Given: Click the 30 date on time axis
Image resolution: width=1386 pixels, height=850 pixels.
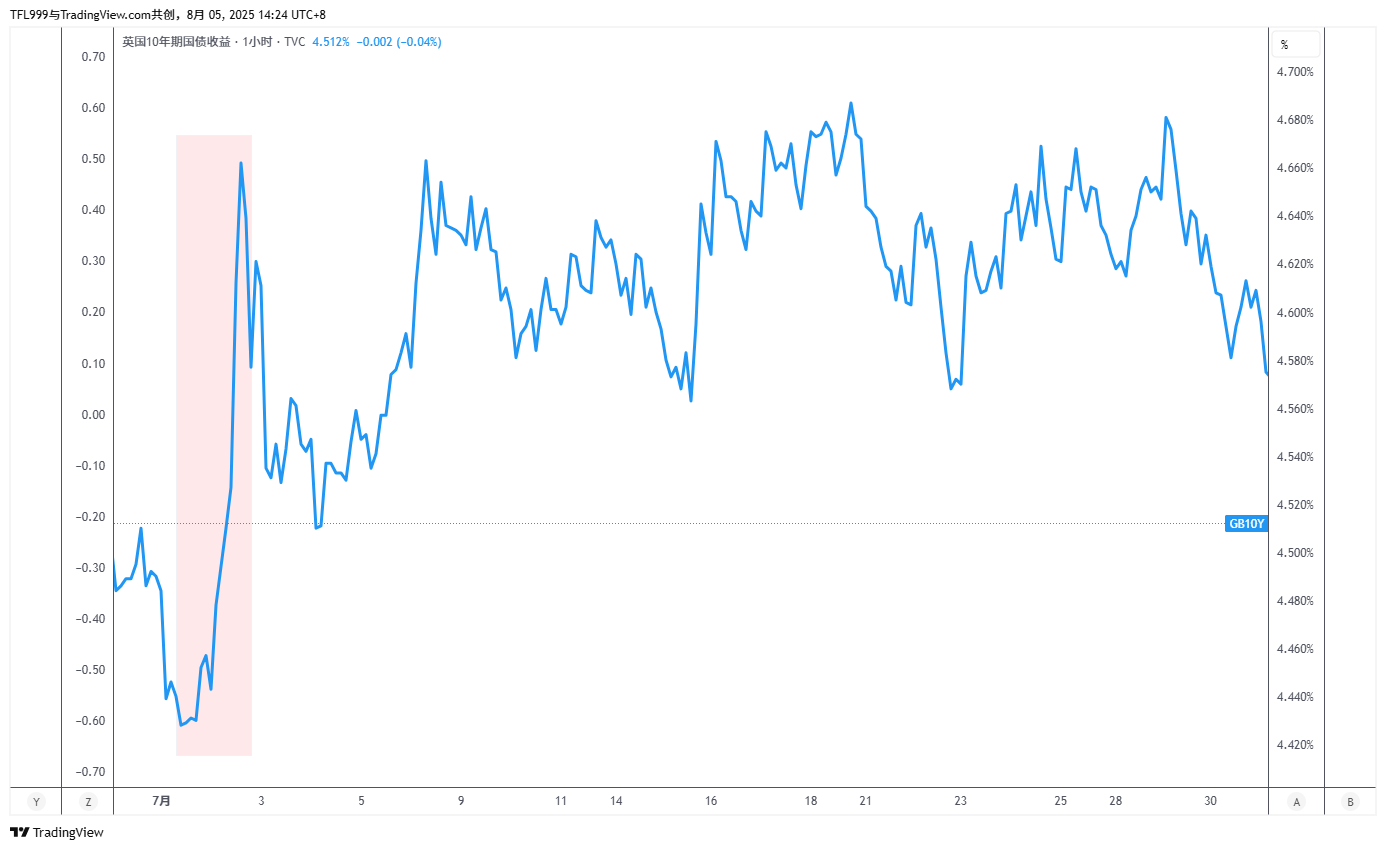Looking at the screenshot, I should pyautogui.click(x=1210, y=801).
